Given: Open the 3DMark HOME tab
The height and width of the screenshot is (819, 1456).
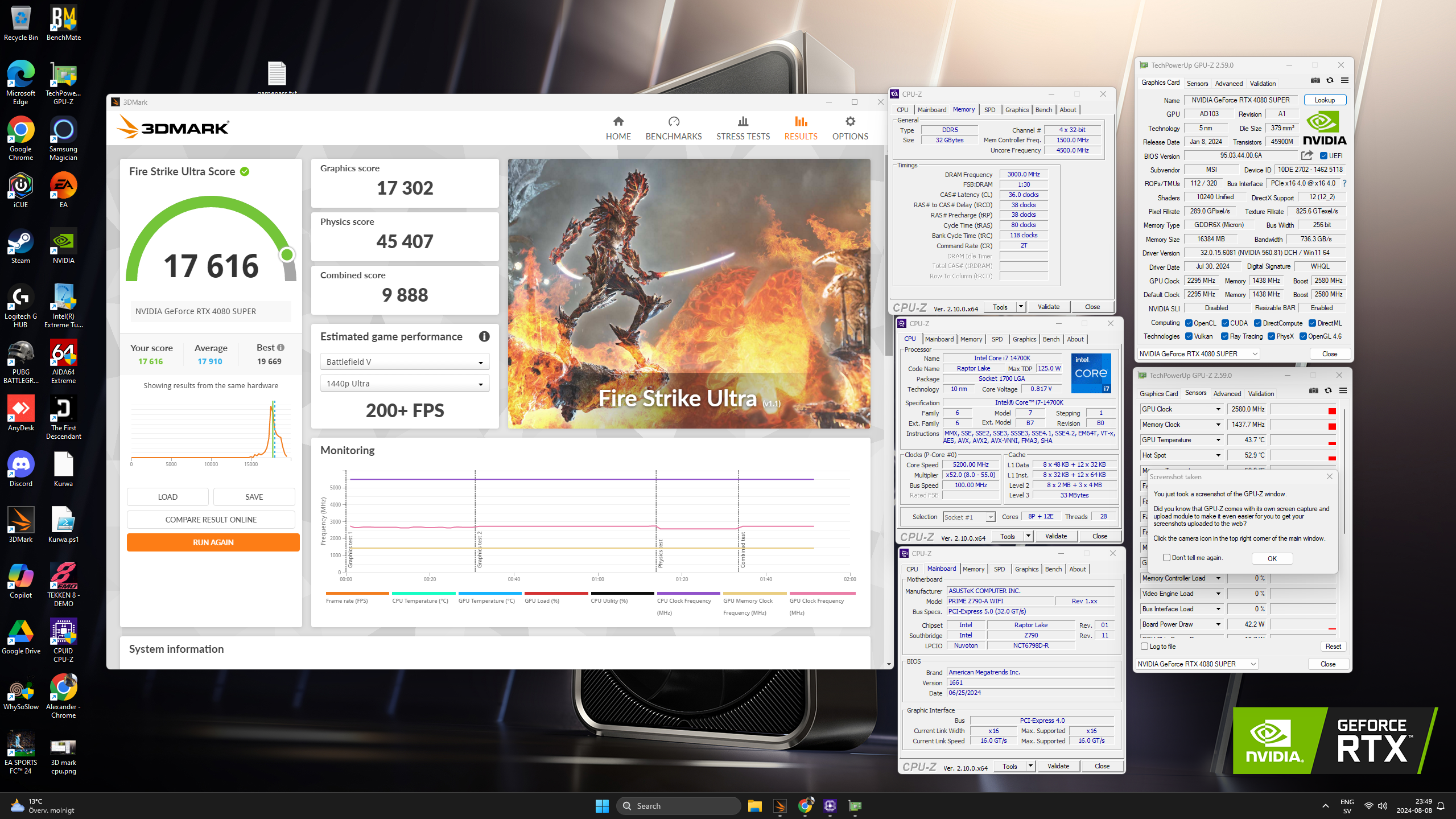Looking at the screenshot, I should tap(618, 128).
